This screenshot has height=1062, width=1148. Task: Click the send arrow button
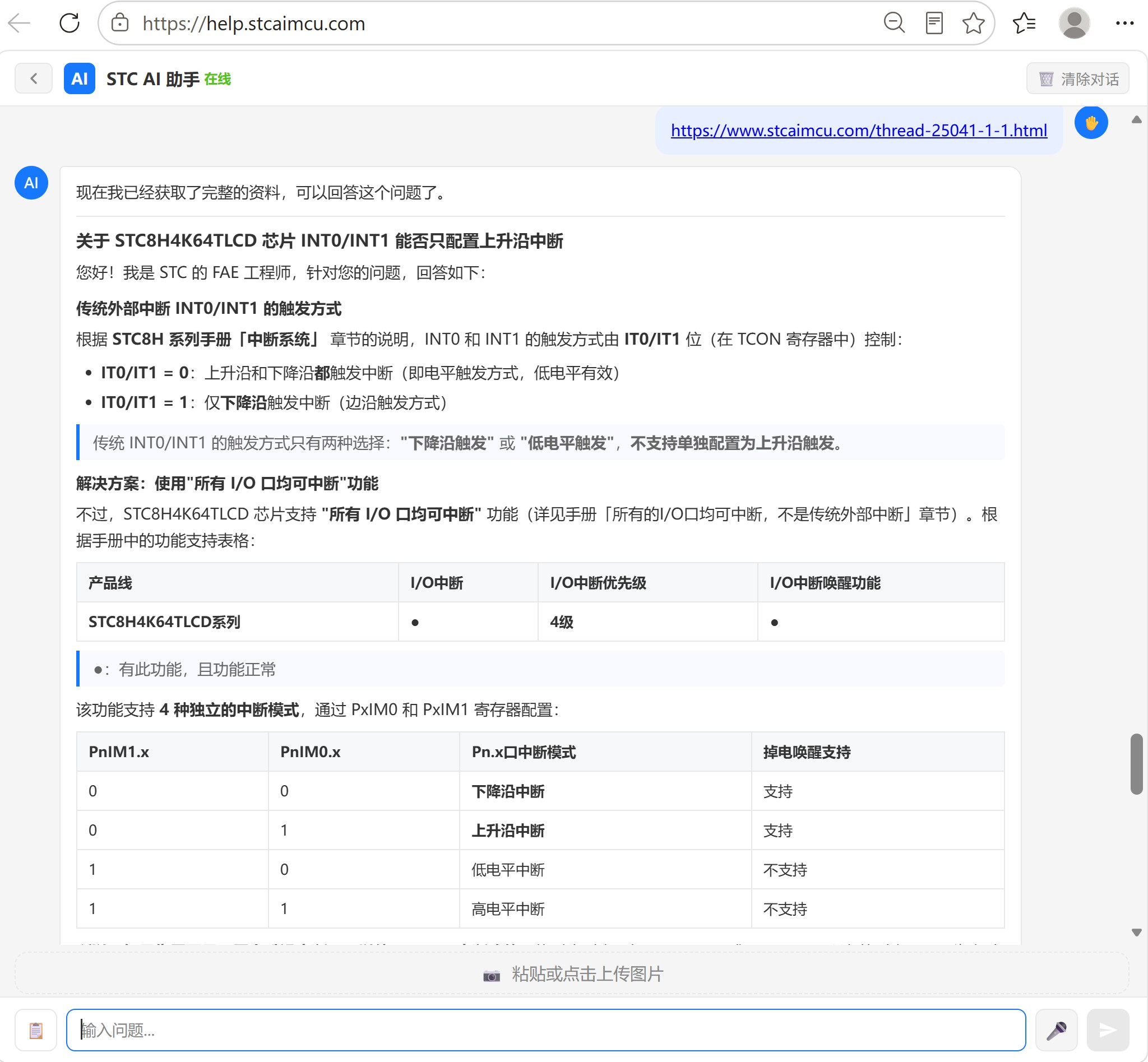[x=1108, y=1030]
